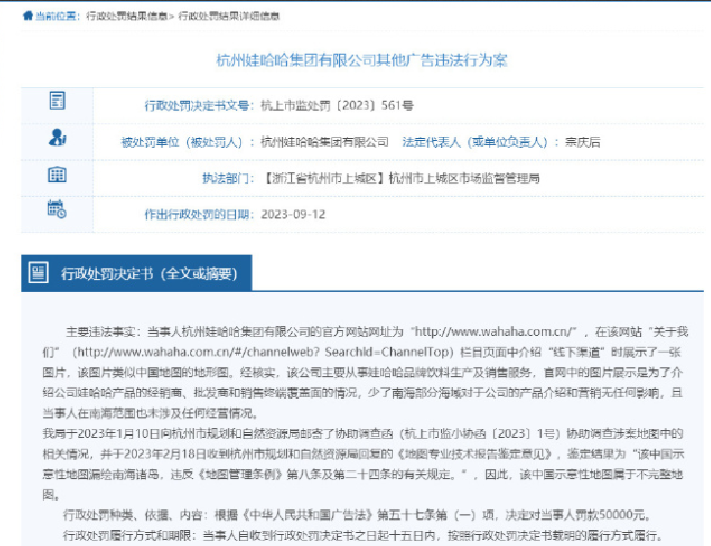Click the document icon beside 行政处罚决定书文号
This screenshot has width=711, height=546.
click(58, 101)
